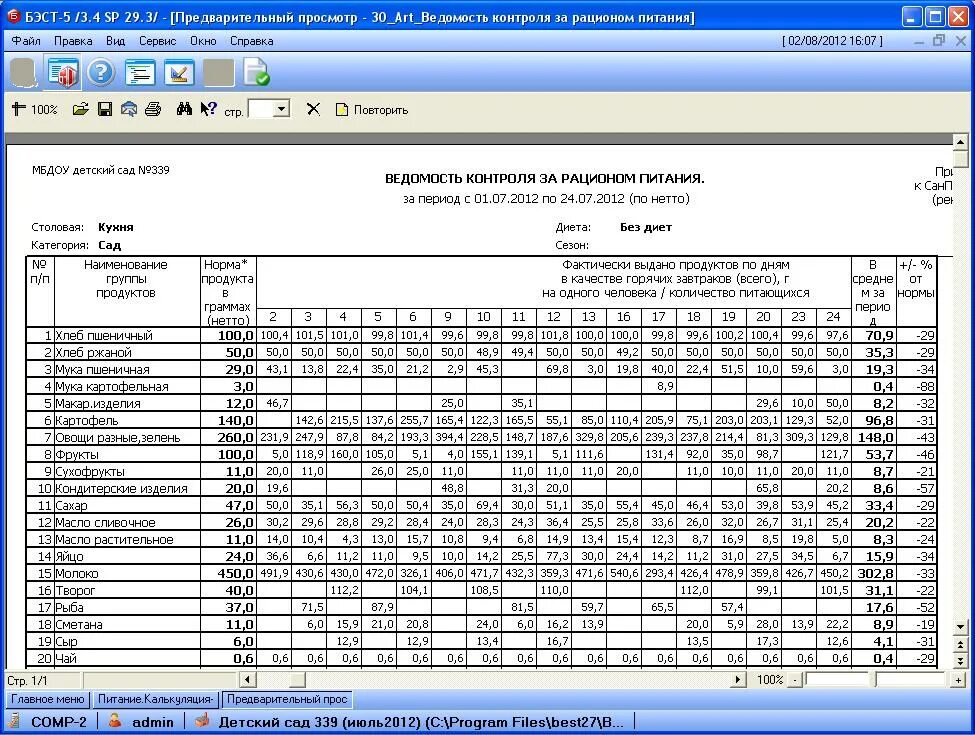This screenshot has height=735, width=975.
Task: Click the text list window icon
Action: tap(140, 73)
